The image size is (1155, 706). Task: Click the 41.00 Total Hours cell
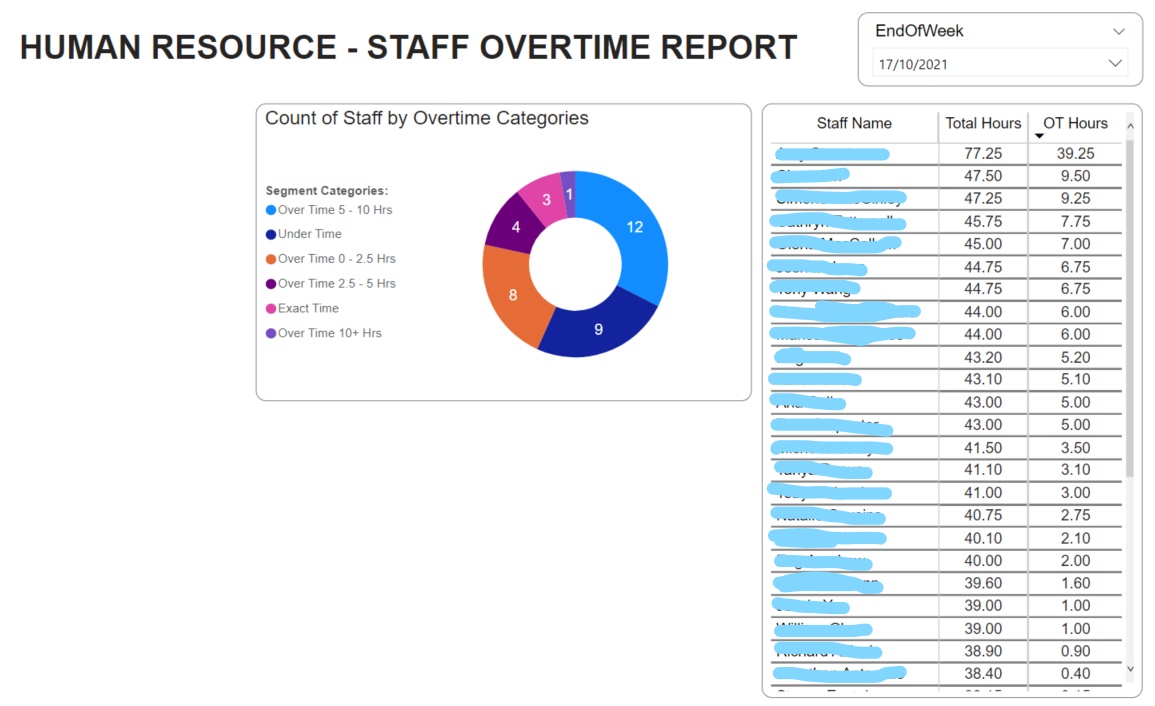pos(983,493)
